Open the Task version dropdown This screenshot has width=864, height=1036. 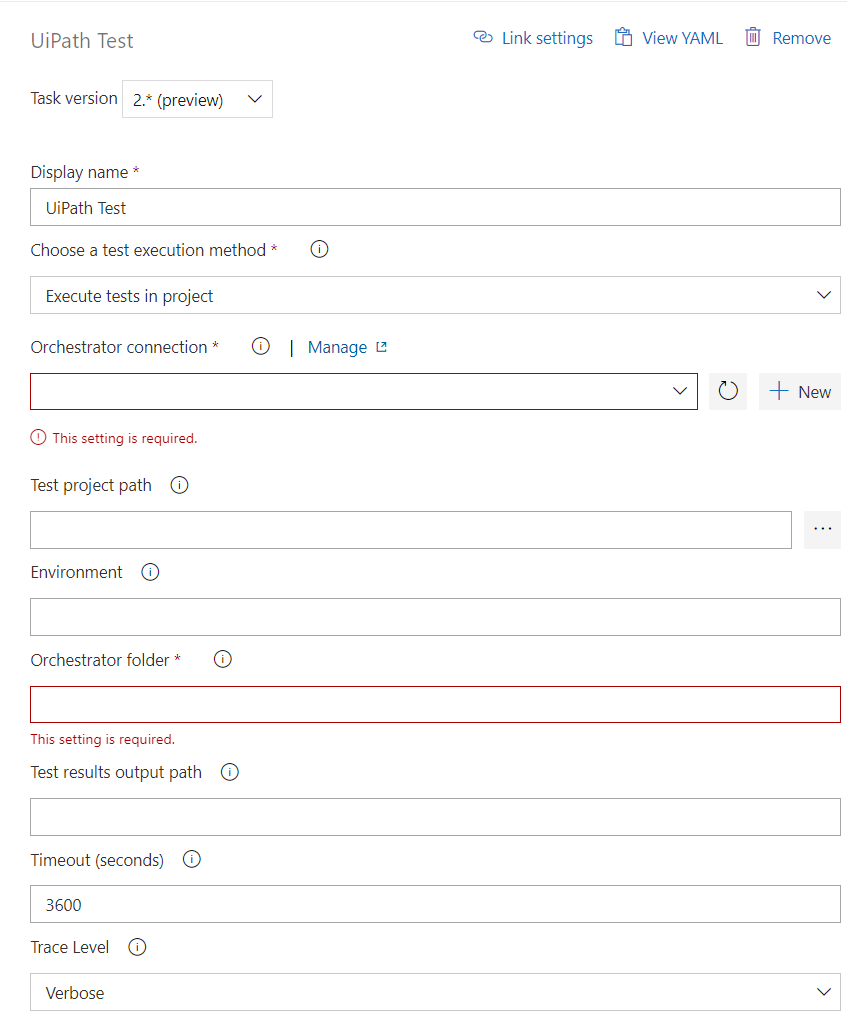click(198, 99)
